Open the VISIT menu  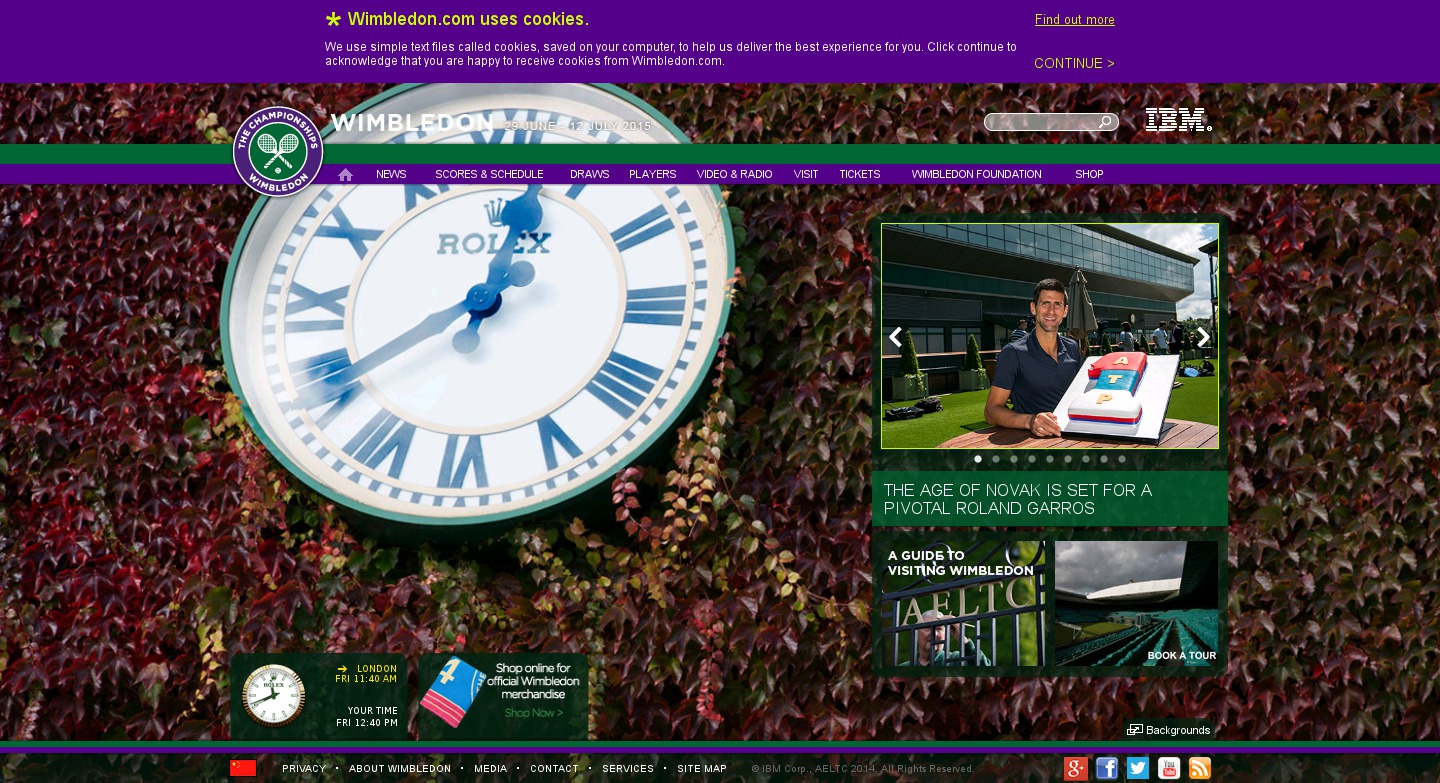tap(806, 174)
